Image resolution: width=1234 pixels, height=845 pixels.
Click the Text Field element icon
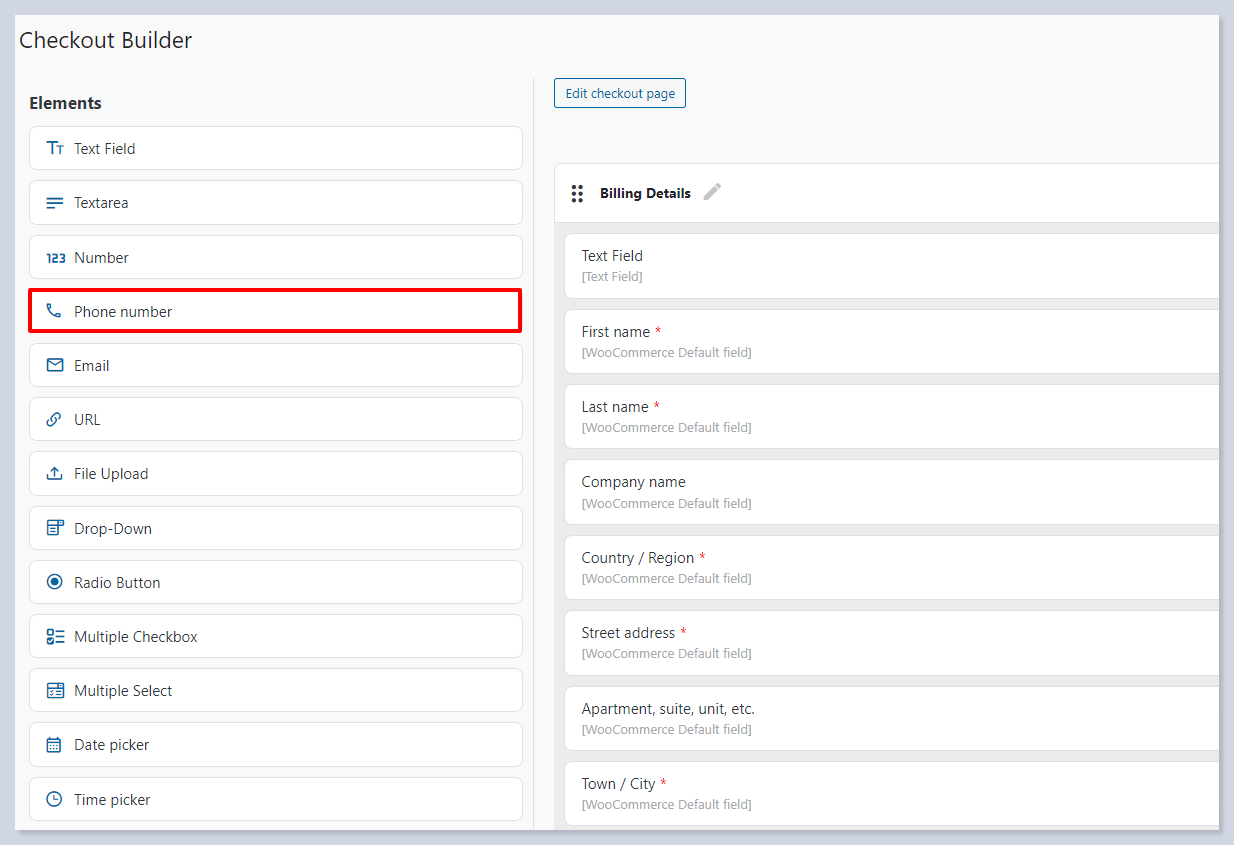[x=55, y=148]
